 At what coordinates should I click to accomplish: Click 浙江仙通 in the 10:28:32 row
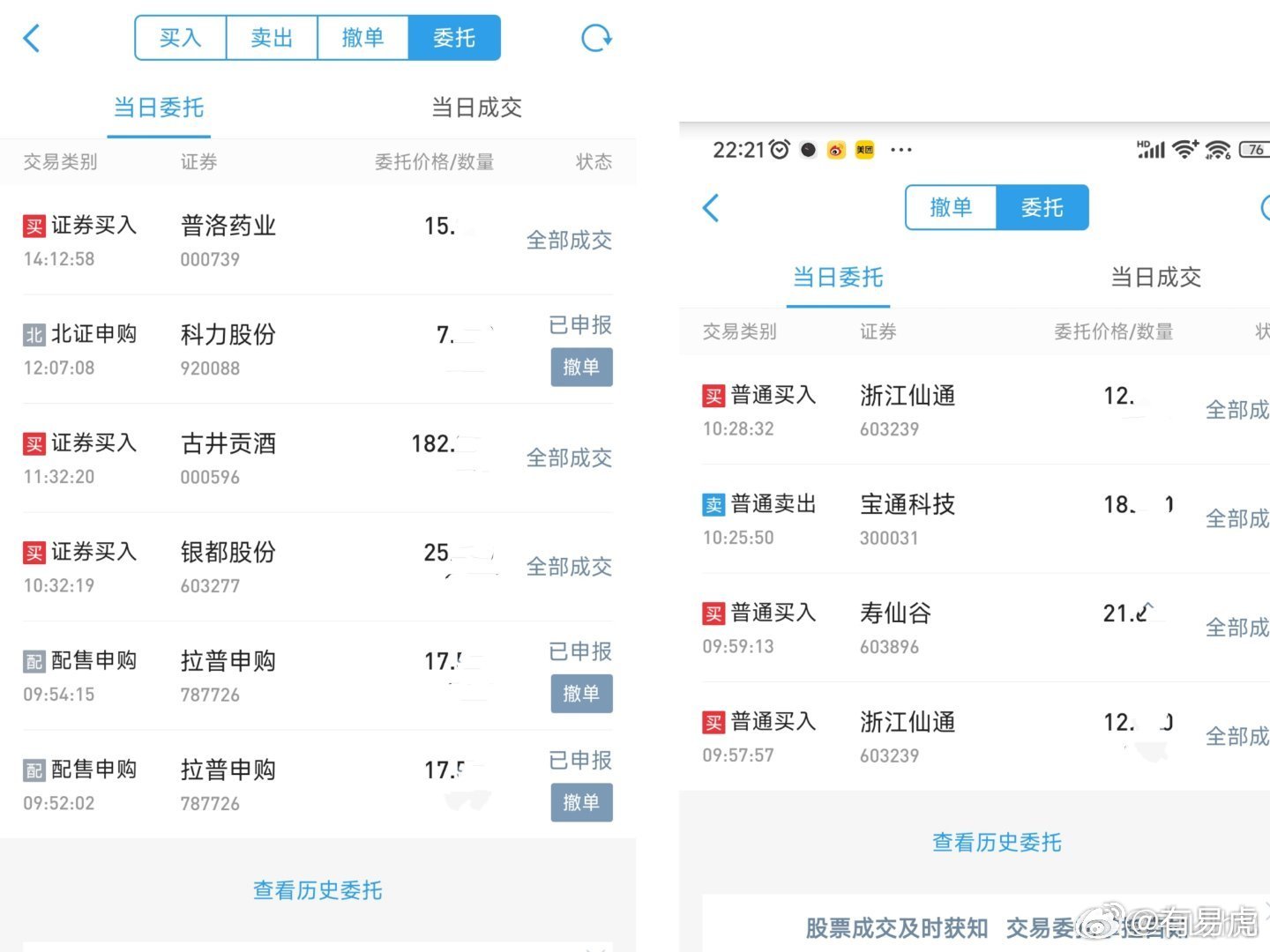click(x=908, y=396)
